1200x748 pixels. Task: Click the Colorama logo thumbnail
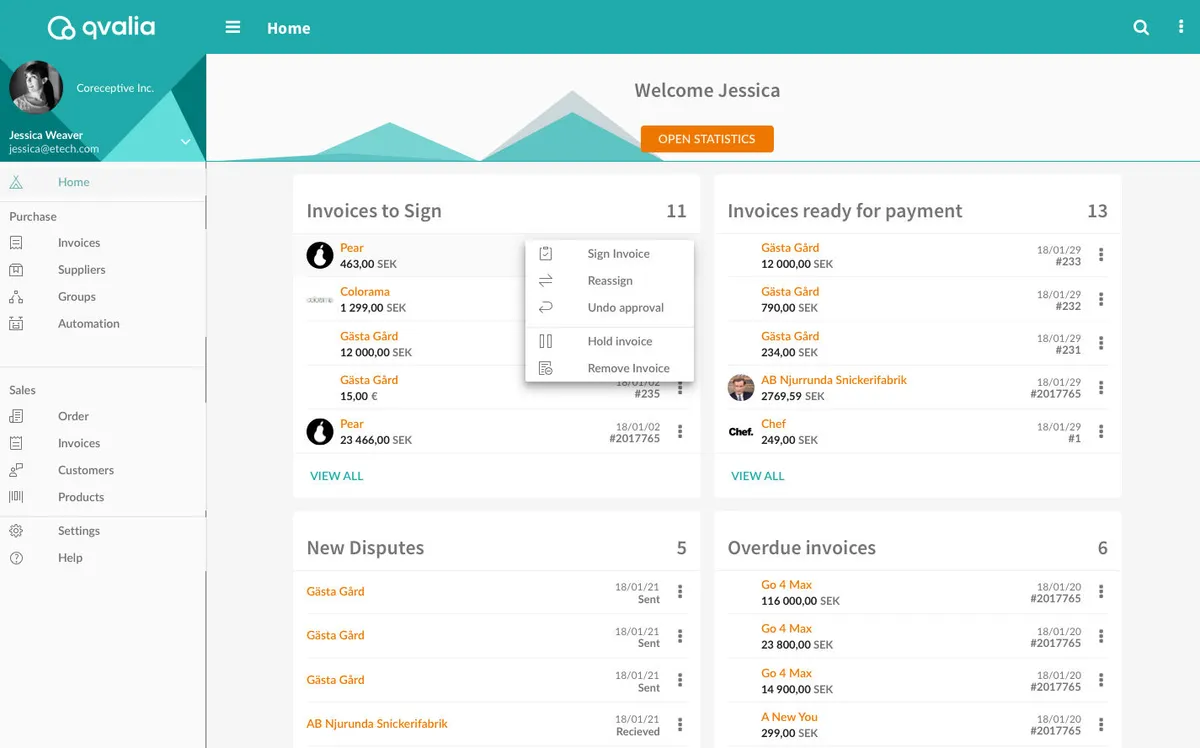320,299
